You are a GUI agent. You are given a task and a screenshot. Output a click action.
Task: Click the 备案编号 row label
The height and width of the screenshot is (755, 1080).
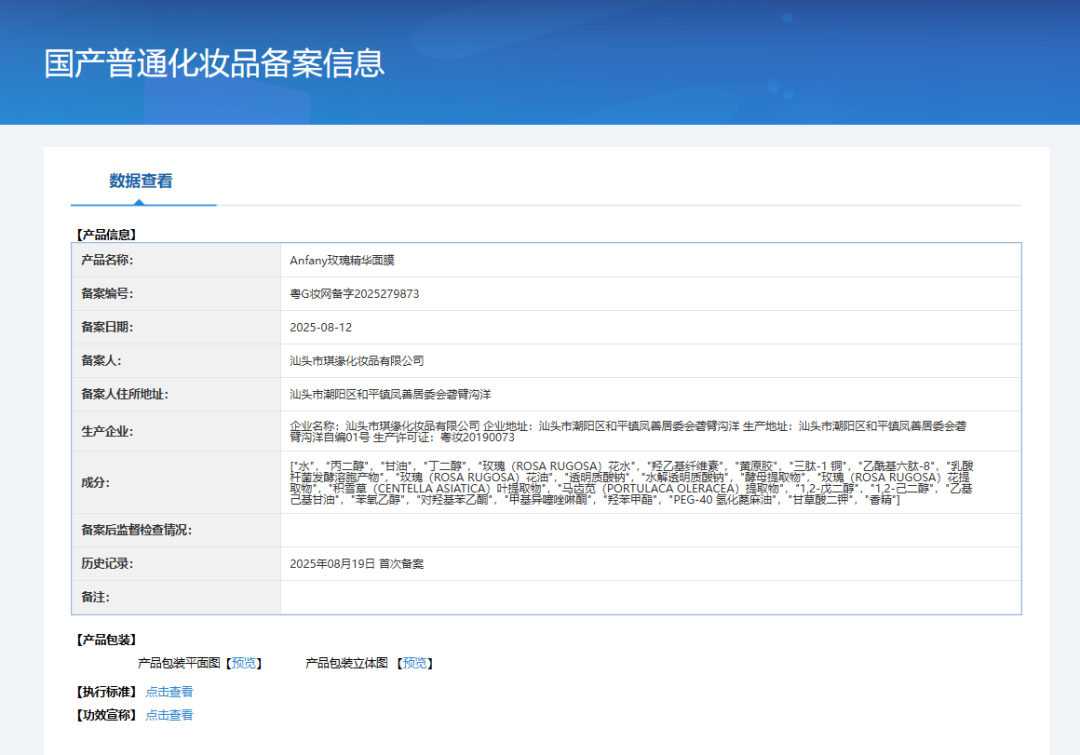tap(107, 294)
